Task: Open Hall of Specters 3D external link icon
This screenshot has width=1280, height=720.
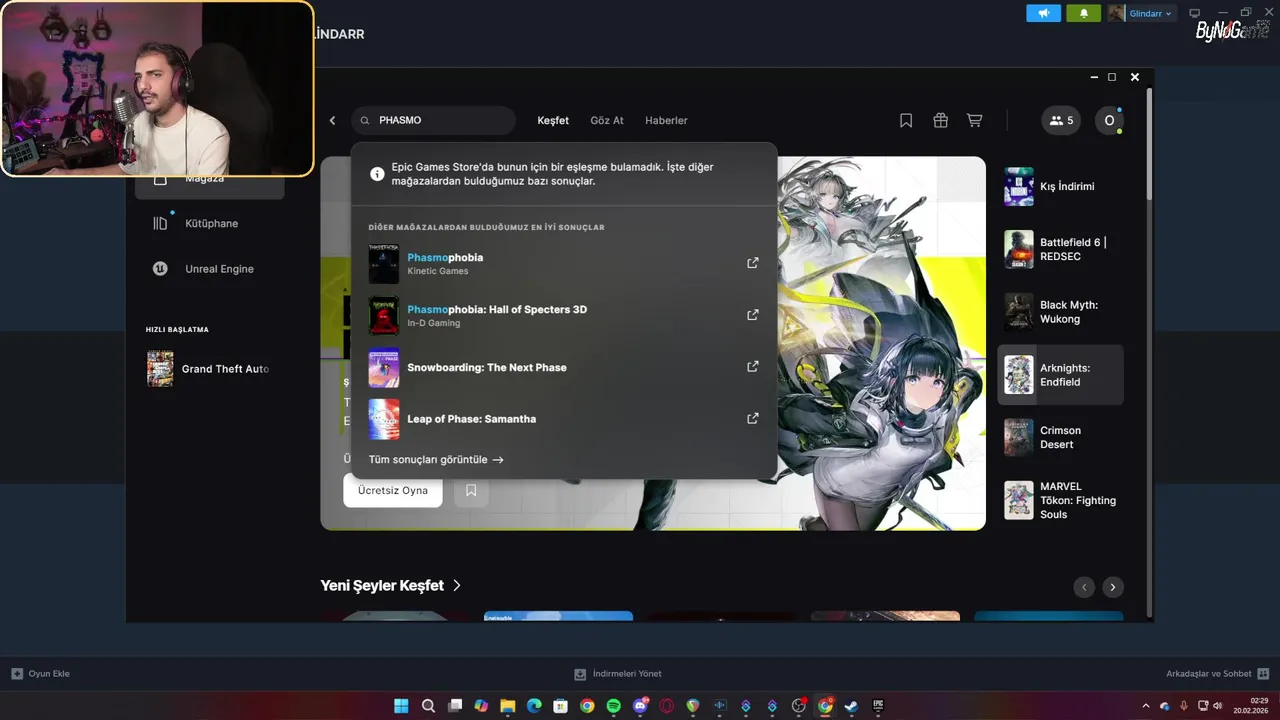Action: tap(753, 315)
